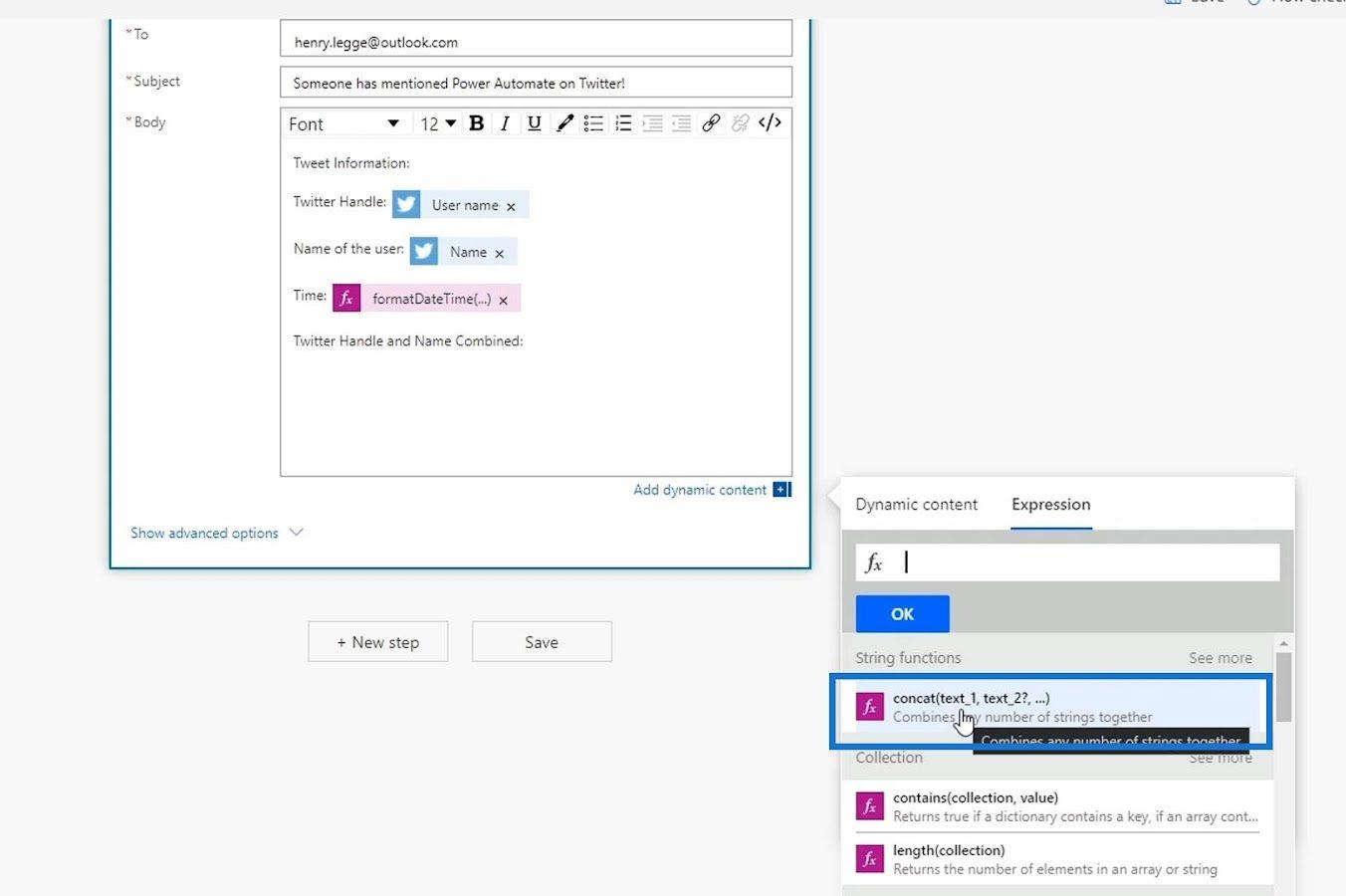The image size is (1346, 896).
Task: Insert a bulleted list
Action: pyautogui.click(x=593, y=123)
